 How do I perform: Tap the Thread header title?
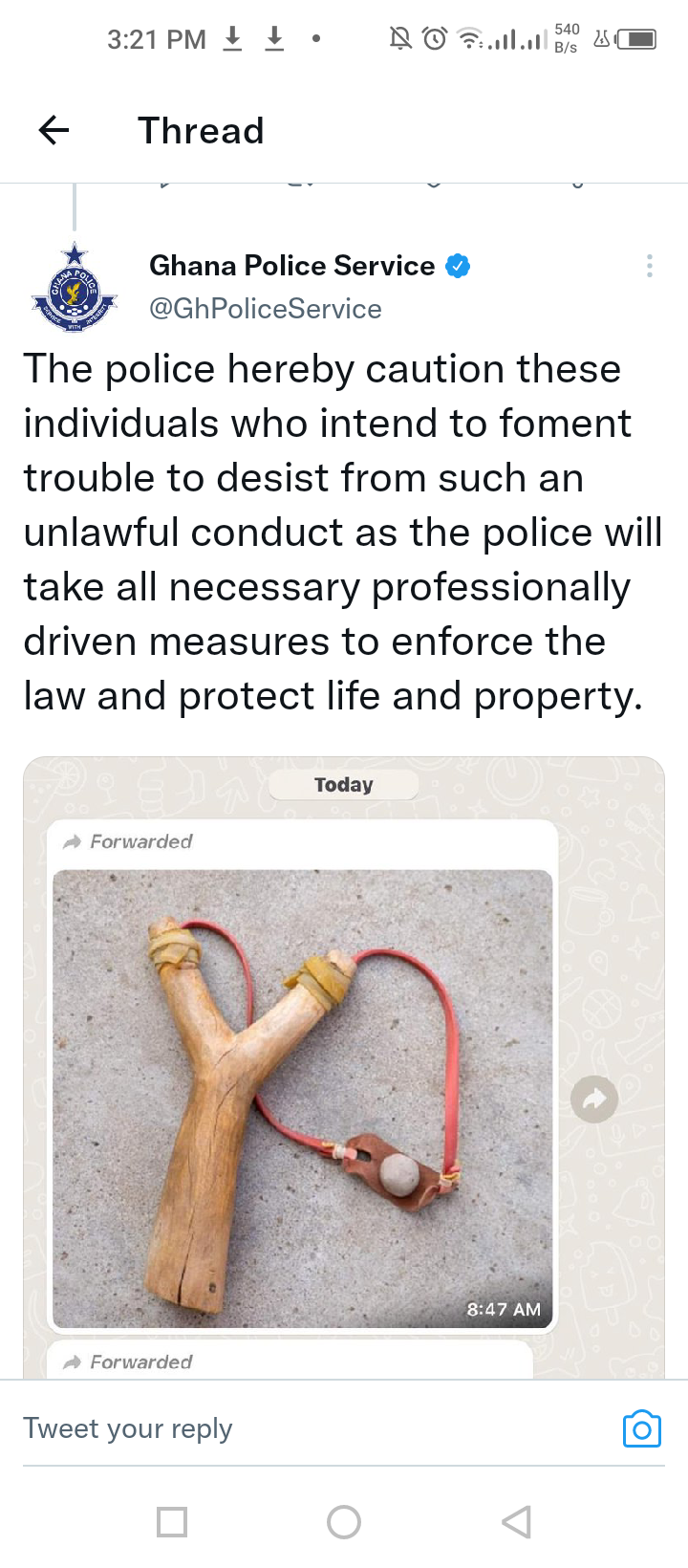point(201,131)
